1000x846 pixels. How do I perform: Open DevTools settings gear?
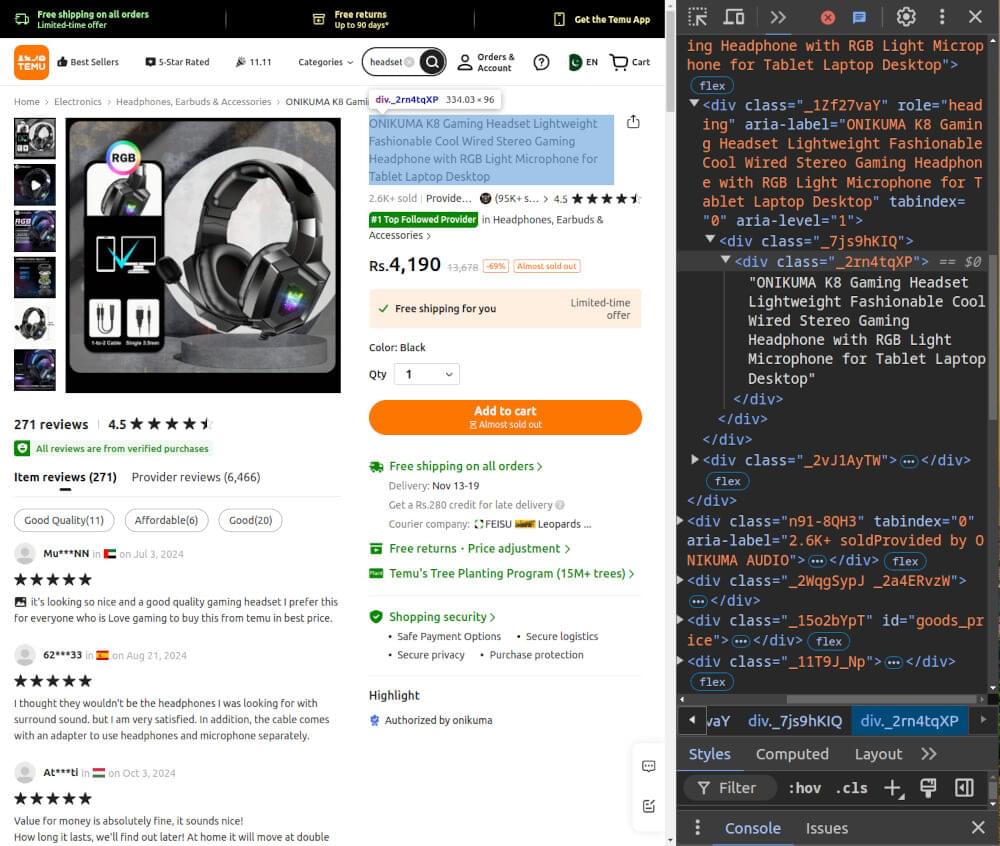pos(905,17)
